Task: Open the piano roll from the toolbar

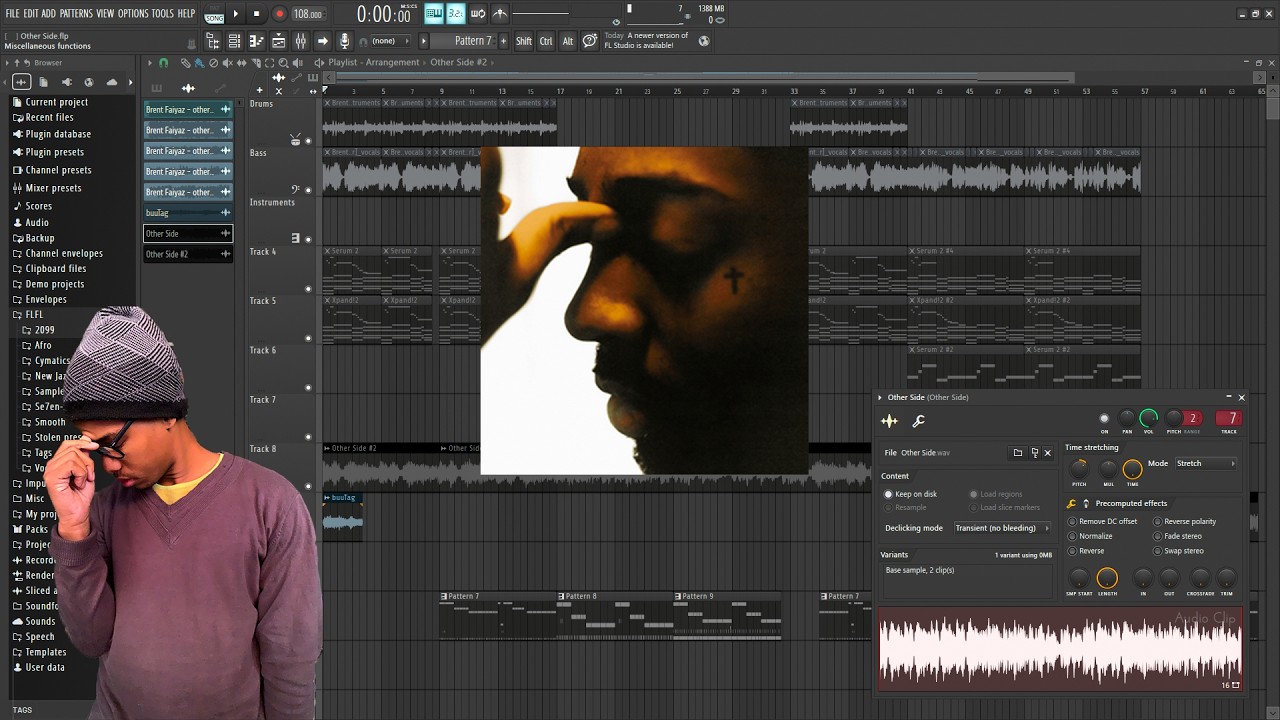Action: 256,41
